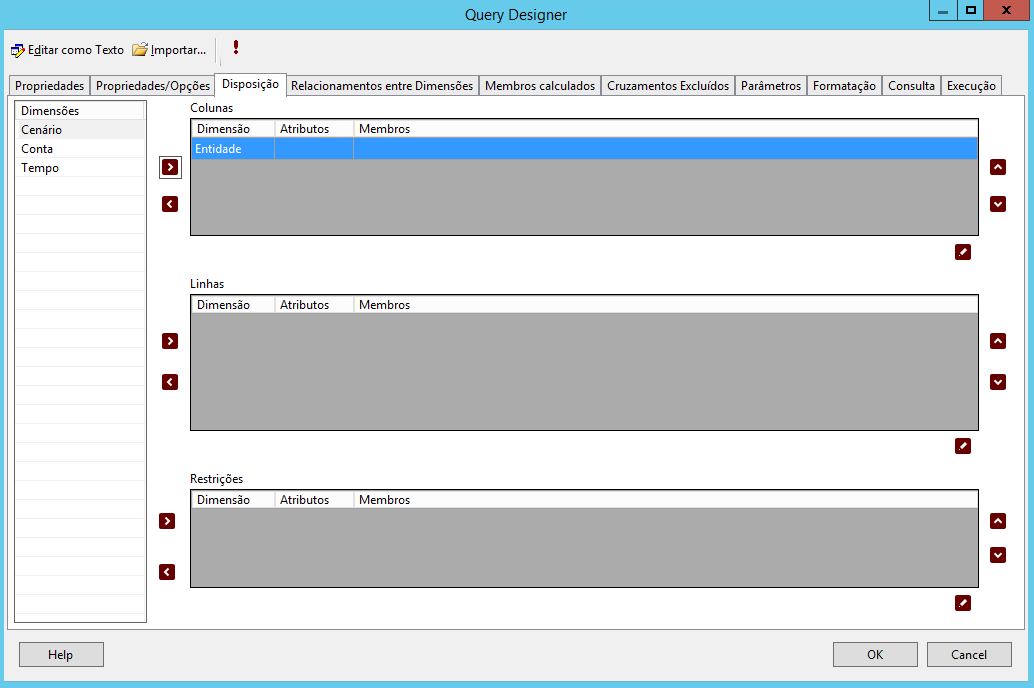Remove dimension from Restrições with left arrow

pyautogui.click(x=167, y=572)
